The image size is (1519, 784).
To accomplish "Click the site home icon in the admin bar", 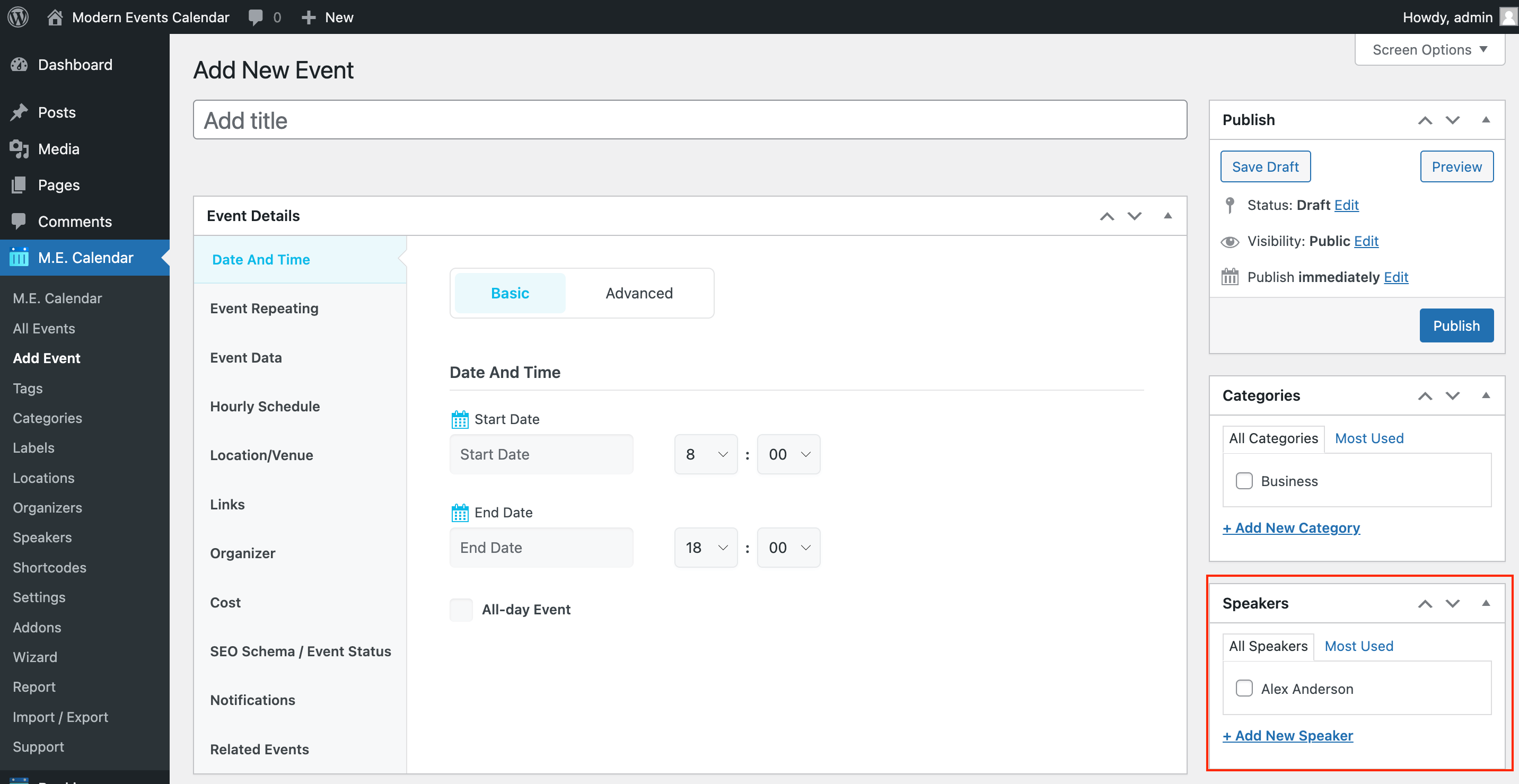I will tap(55, 16).
